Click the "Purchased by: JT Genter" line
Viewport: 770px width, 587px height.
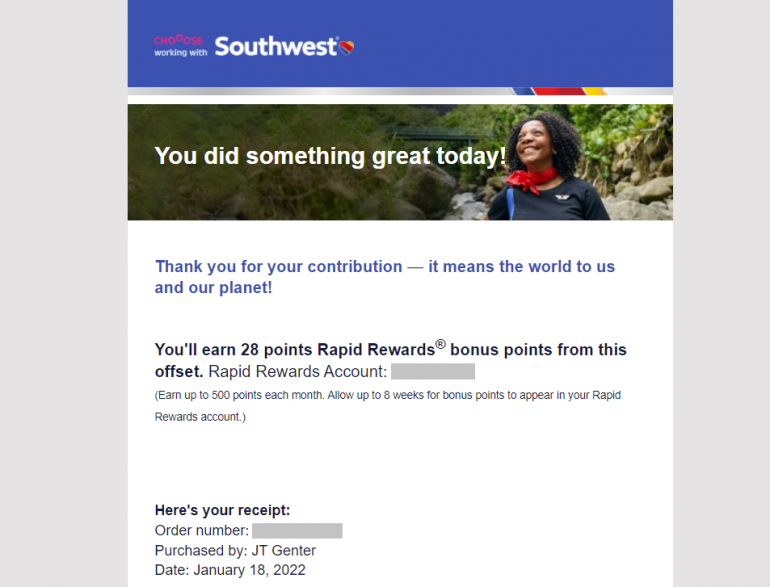235,550
